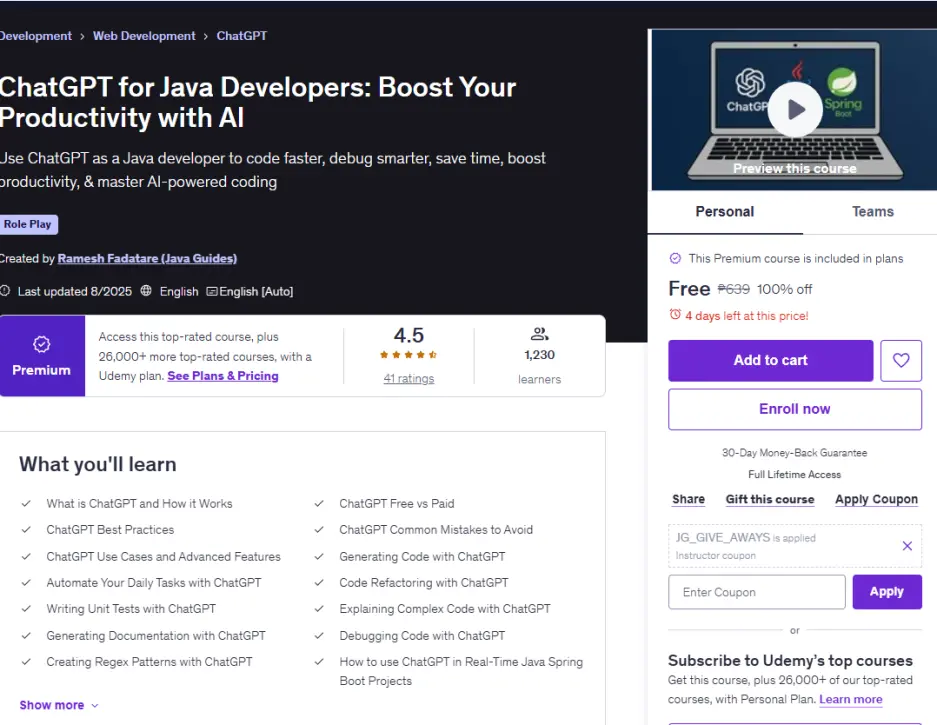Switch to the Teams tab
Viewport: 937px width, 725px height.
point(872,212)
